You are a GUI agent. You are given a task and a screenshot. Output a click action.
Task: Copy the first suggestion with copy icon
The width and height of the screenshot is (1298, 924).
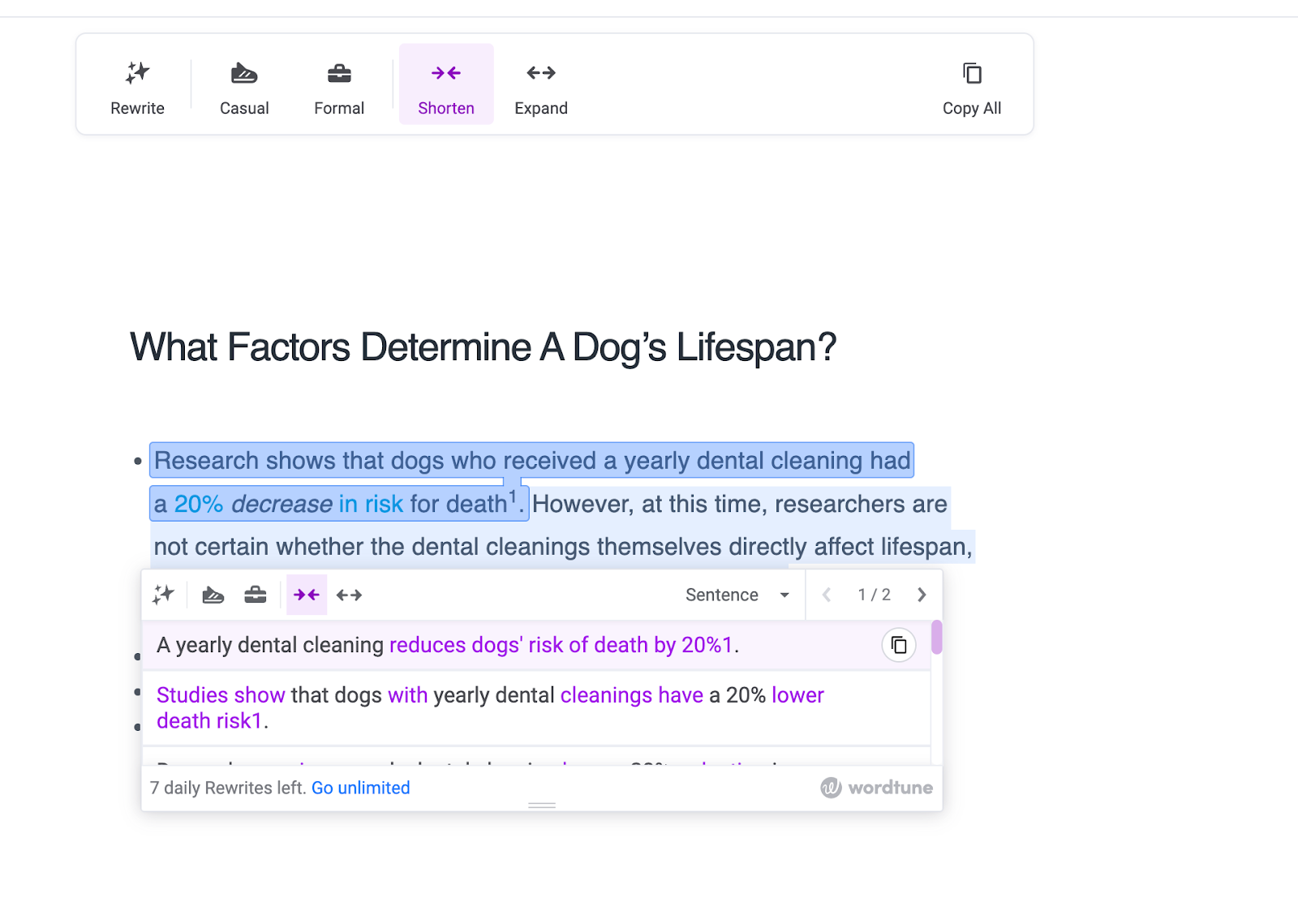coord(899,645)
